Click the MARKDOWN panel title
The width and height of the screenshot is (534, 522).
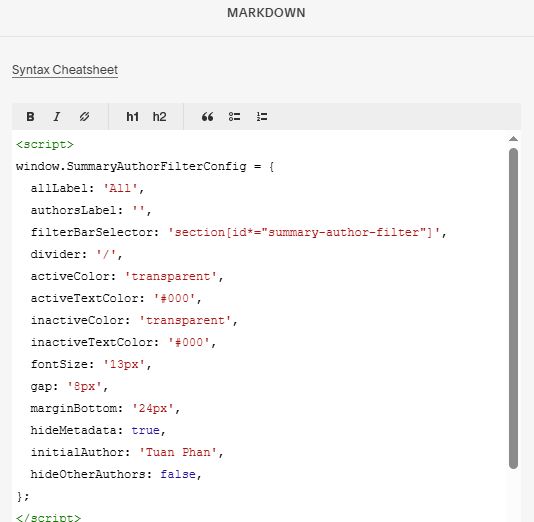tap(266, 13)
